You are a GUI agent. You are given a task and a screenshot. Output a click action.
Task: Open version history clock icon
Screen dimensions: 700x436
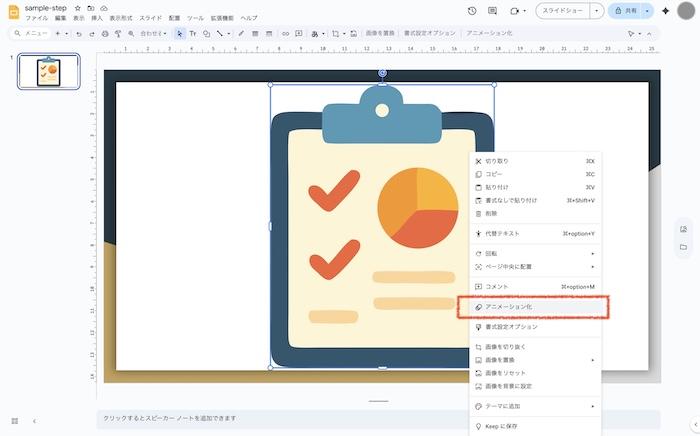tap(472, 11)
